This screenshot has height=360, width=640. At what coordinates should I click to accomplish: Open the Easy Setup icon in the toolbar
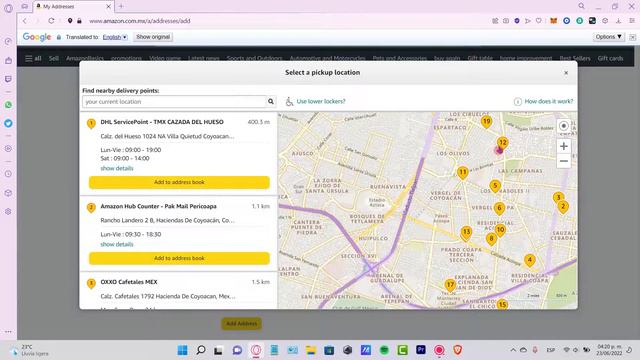pos(632,21)
